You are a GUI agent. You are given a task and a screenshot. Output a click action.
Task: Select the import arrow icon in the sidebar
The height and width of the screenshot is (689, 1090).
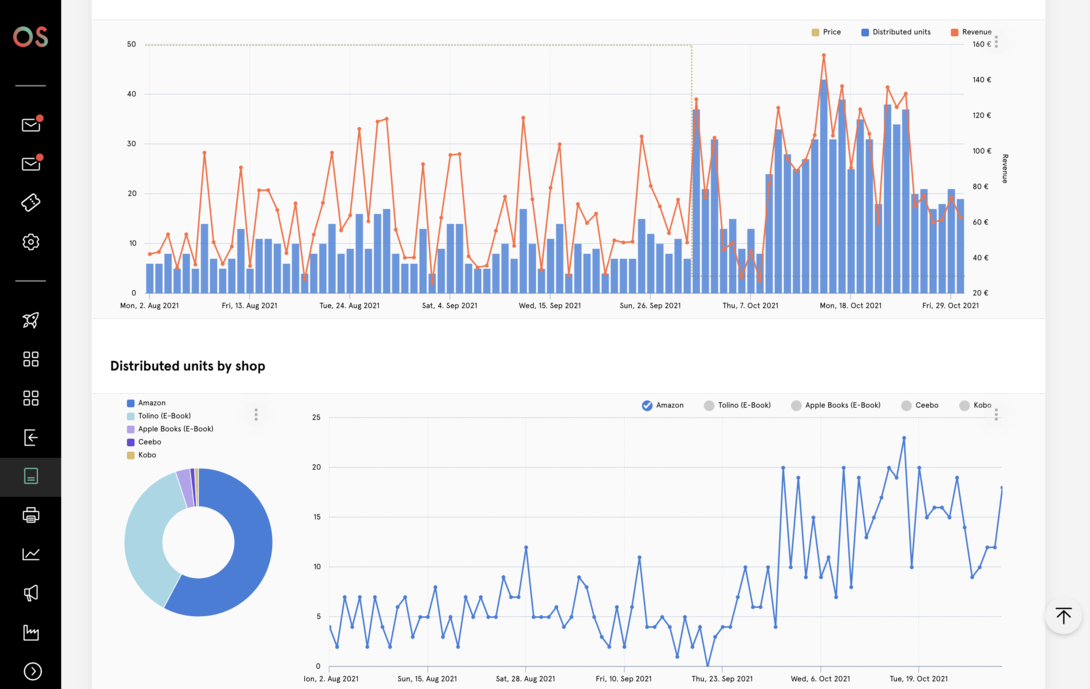(x=31, y=437)
